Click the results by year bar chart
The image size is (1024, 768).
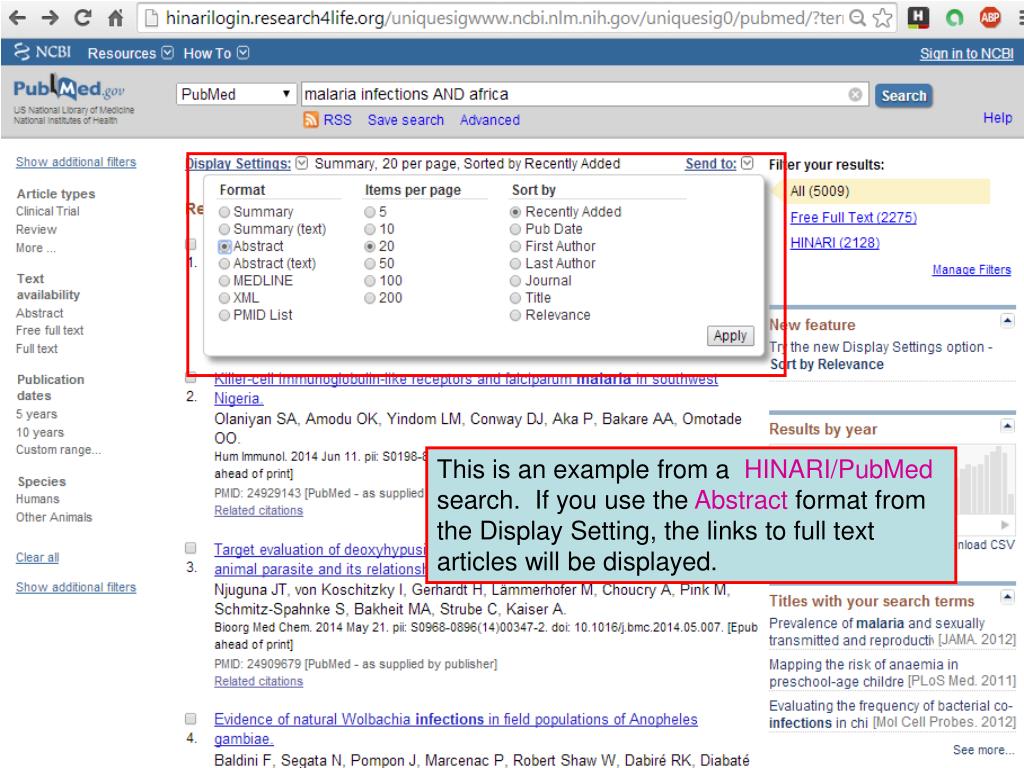coord(985,480)
